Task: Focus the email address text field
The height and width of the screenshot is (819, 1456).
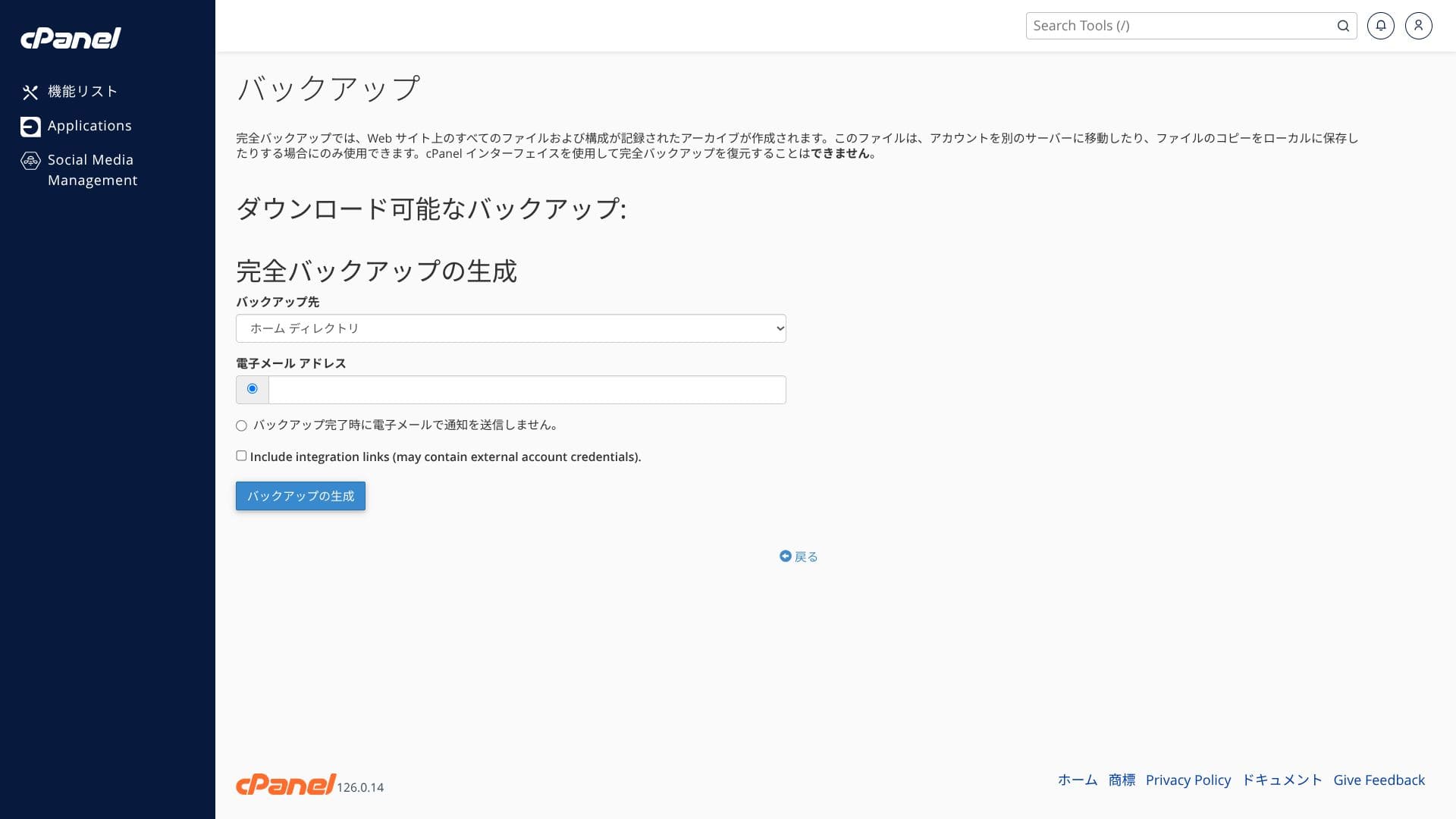Action: 527,390
